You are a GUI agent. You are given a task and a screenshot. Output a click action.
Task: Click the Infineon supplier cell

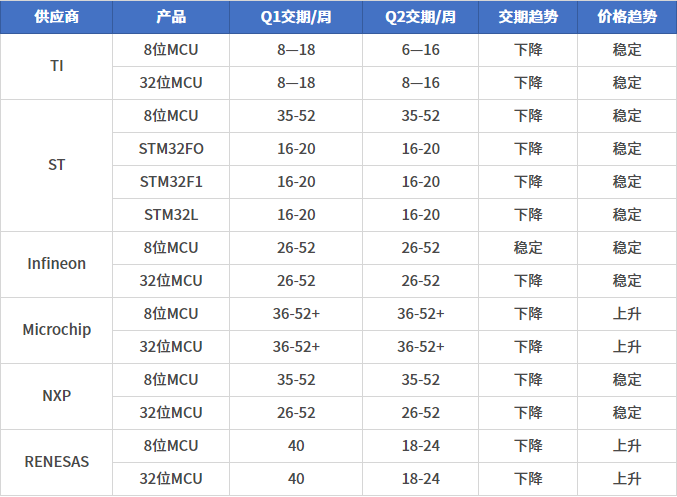click(x=57, y=264)
